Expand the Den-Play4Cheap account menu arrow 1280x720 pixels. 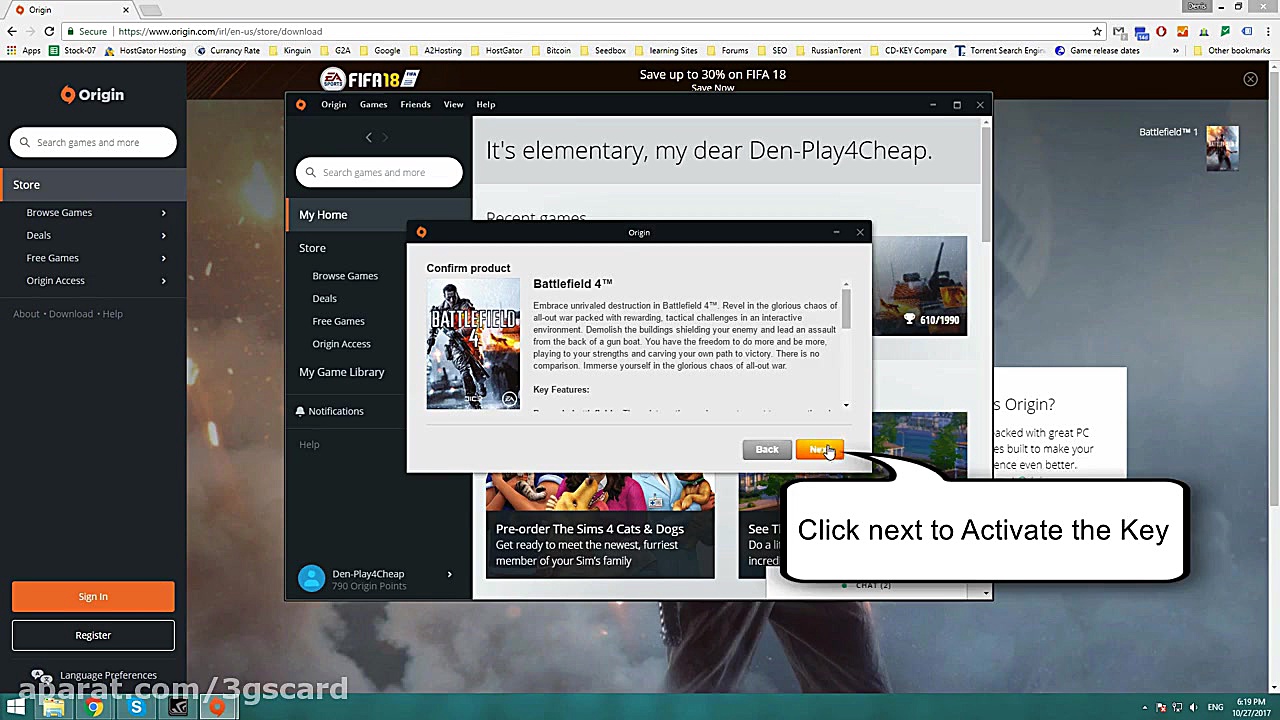tap(449, 574)
